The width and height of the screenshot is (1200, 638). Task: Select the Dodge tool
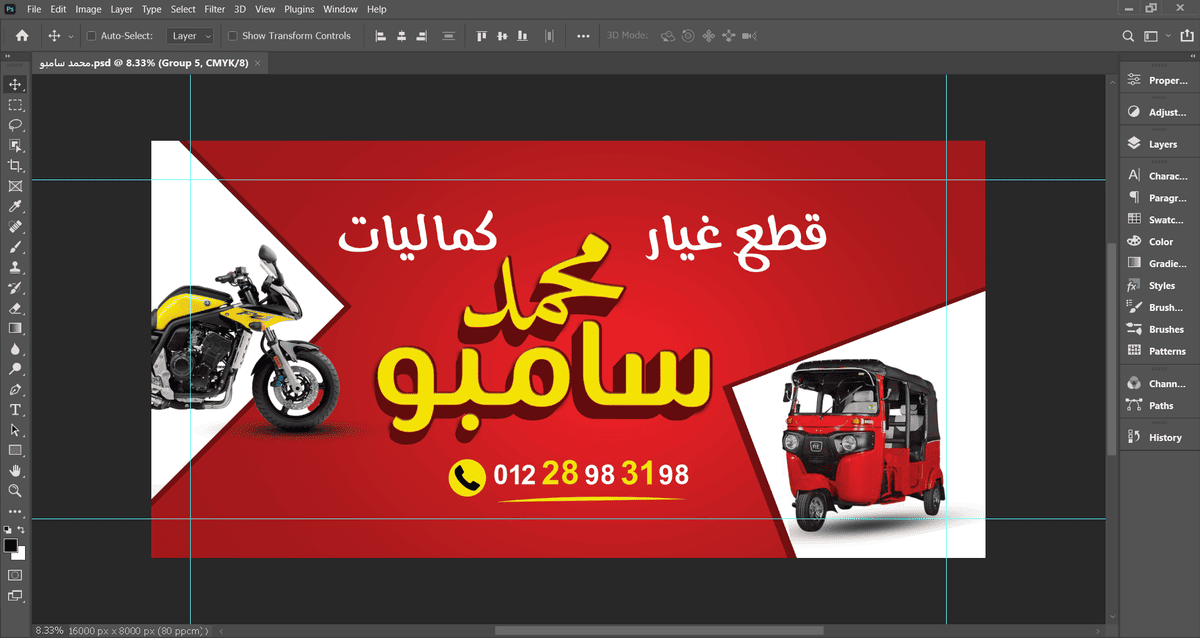click(x=15, y=369)
